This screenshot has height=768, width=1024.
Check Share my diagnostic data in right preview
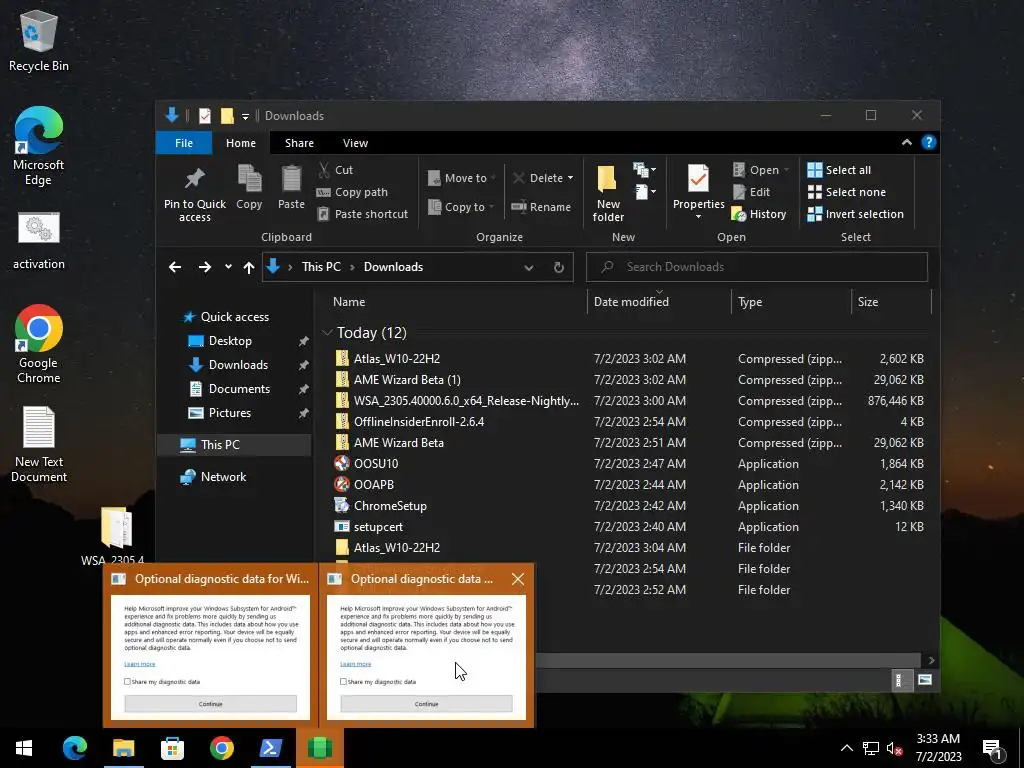(x=344, y=681)
